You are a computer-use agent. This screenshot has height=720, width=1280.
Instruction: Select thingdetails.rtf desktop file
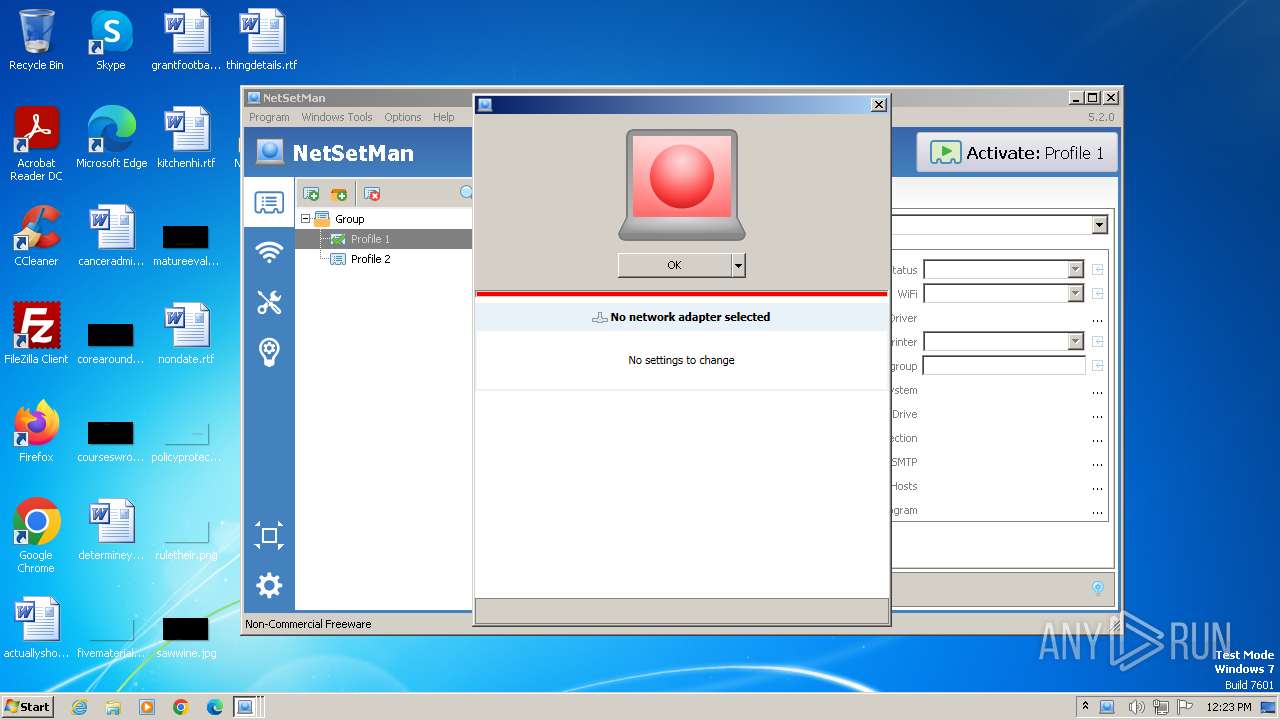[x=261, y=40]
